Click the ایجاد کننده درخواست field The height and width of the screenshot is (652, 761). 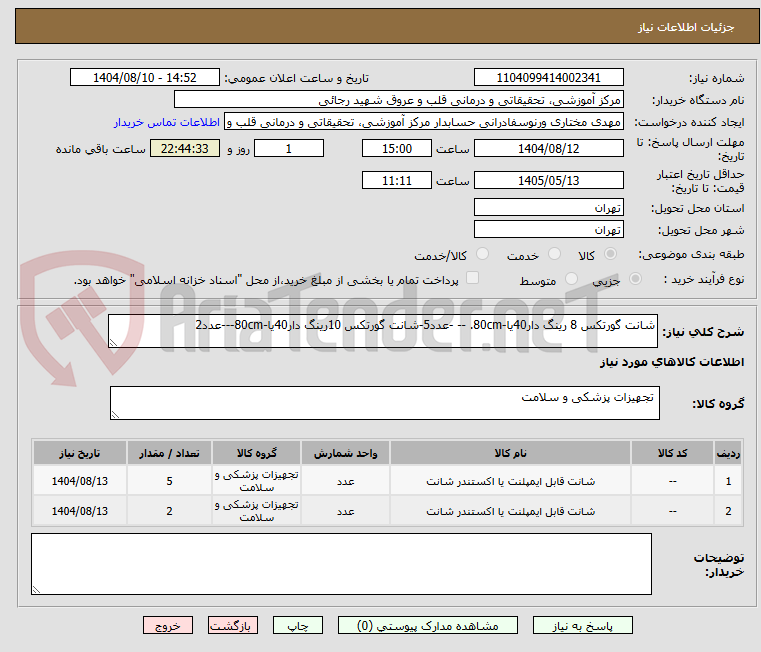424,122
